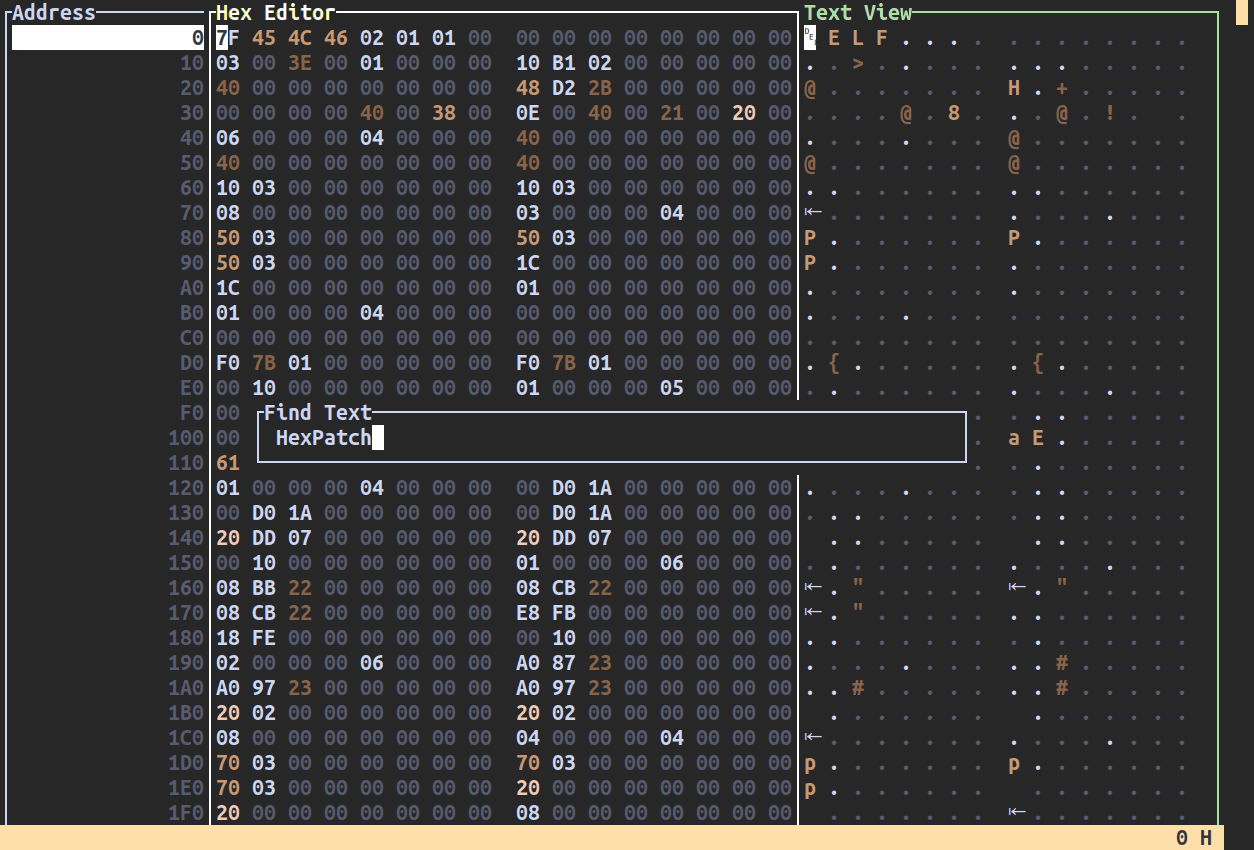
Task: Select the 87 byte in row 190
Action: pyautogui.click(x=564, y=662)
